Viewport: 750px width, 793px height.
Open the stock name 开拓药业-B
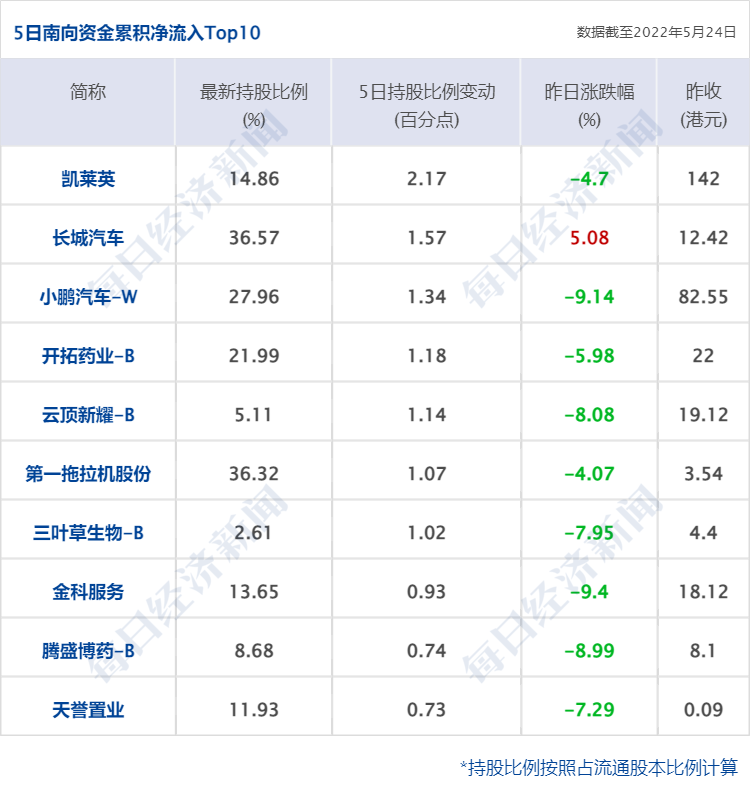click(x=89, y=356)
